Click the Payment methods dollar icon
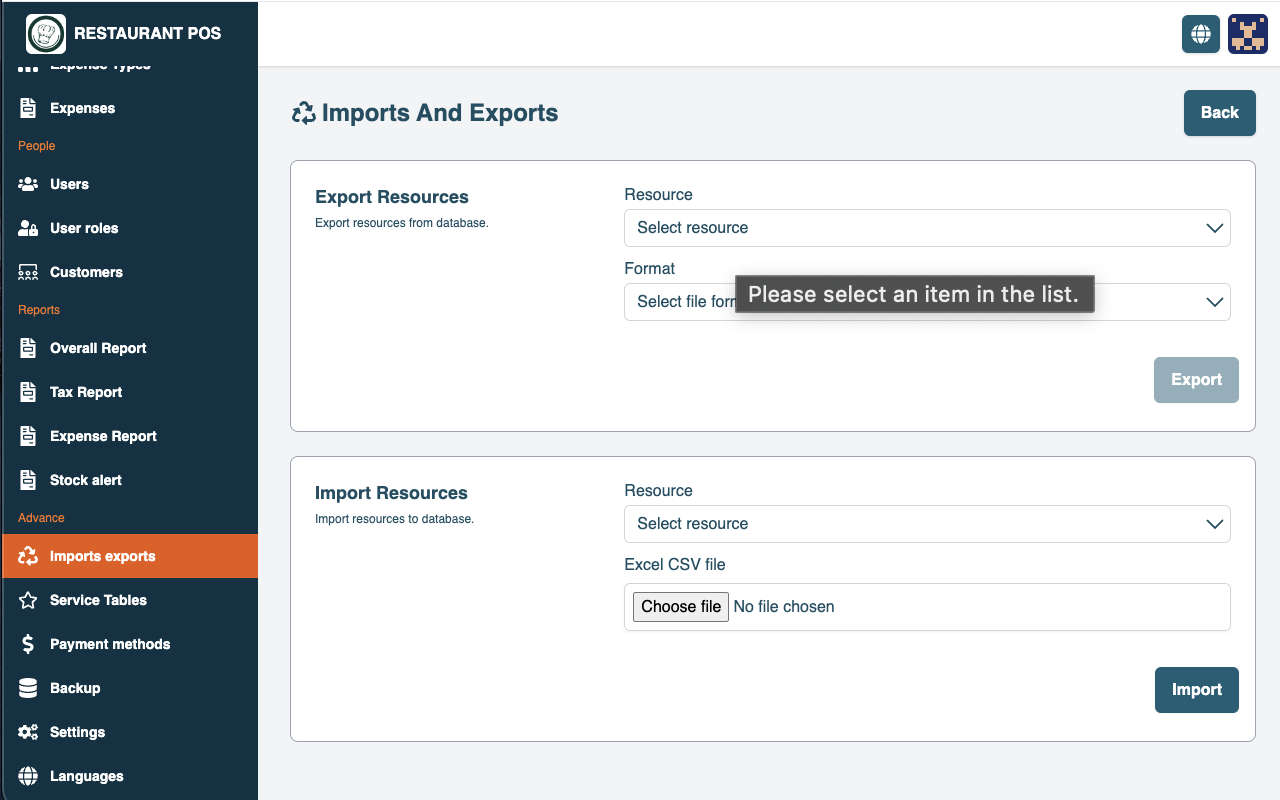This screenshot has width=1280, height=800. [x=28, y=644]
